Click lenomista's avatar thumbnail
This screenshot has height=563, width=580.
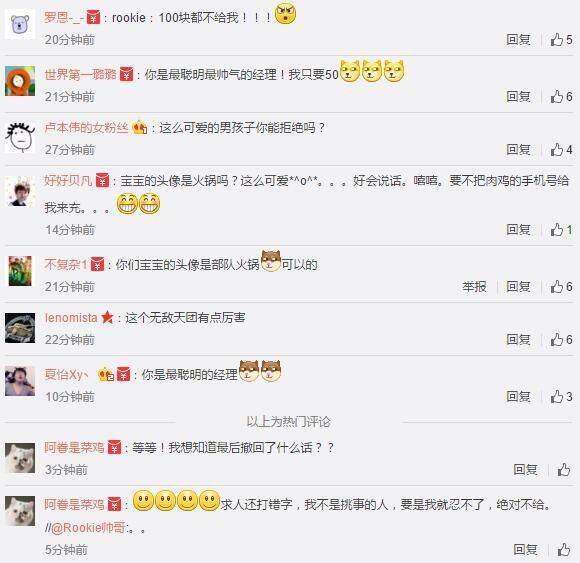[20, 328]
